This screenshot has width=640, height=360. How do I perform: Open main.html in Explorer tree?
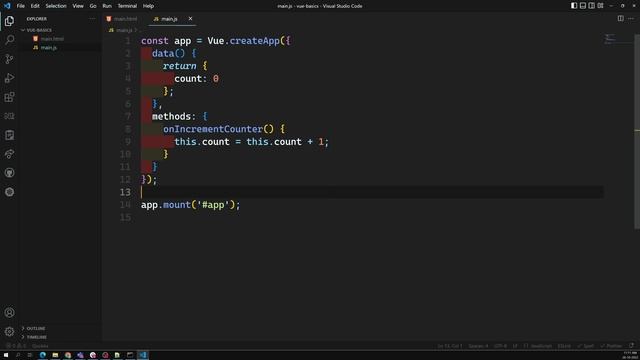[x=52, y=39]
